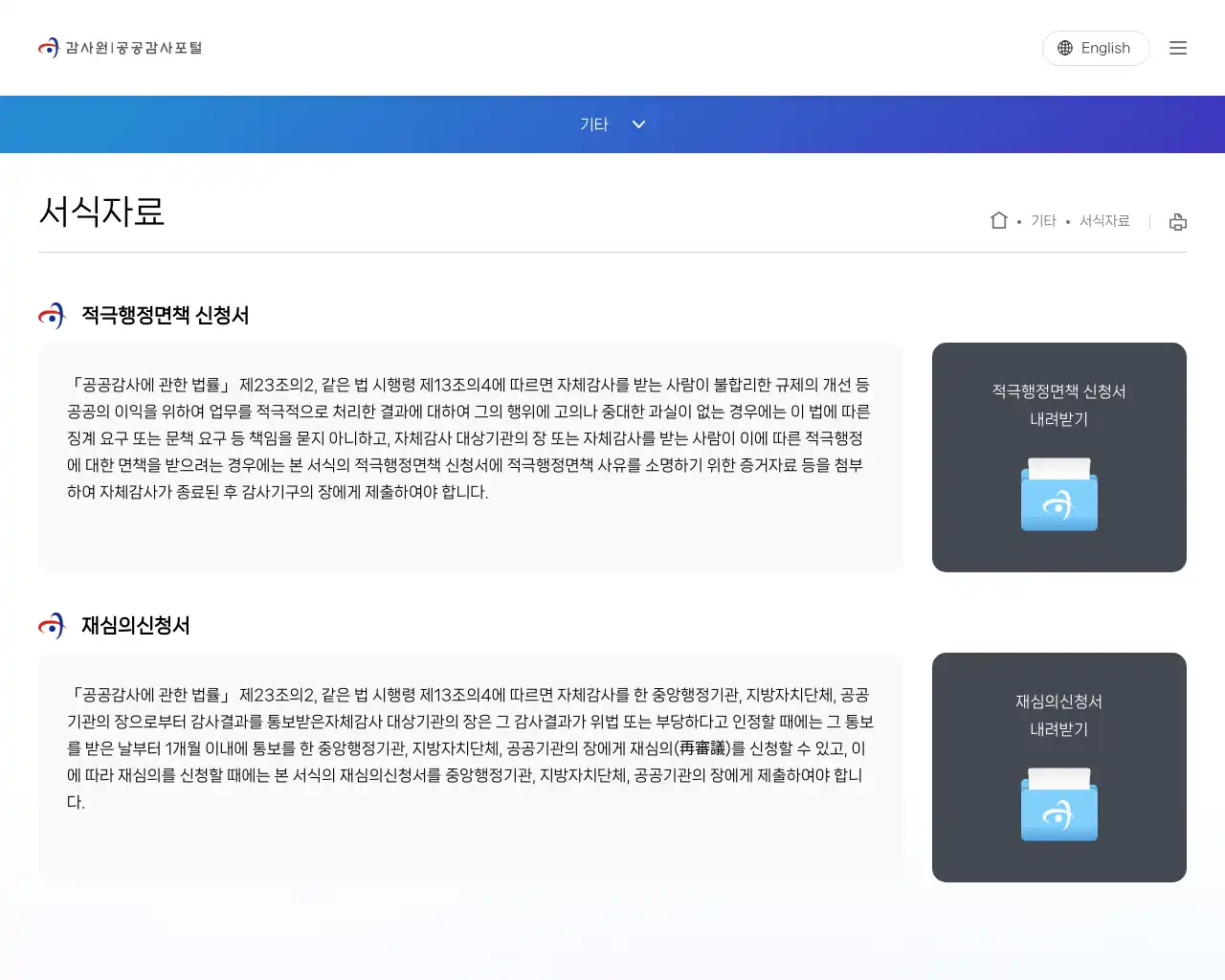
Task: Click the 기타 breadcrumb link
Action: (1042, 220)
